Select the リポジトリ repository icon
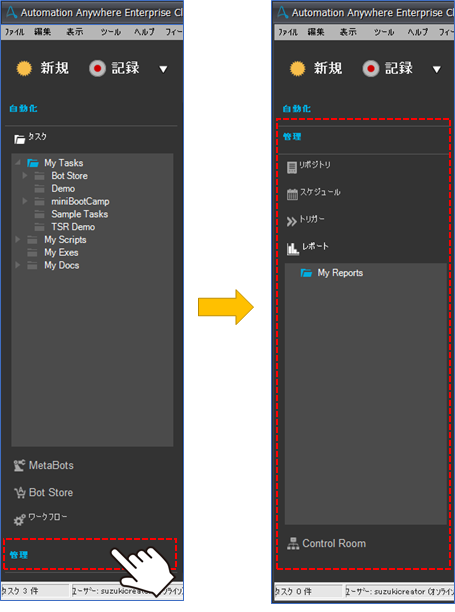Image resolution: width=455 pixels, height=612 pixels. (292, 167)
